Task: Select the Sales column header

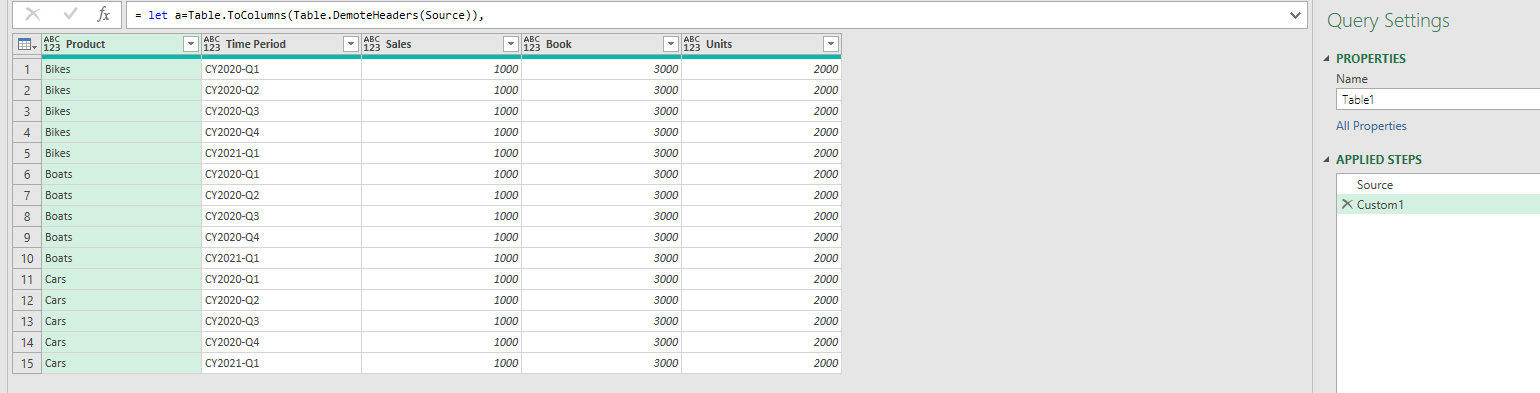Action: [441, 44]
